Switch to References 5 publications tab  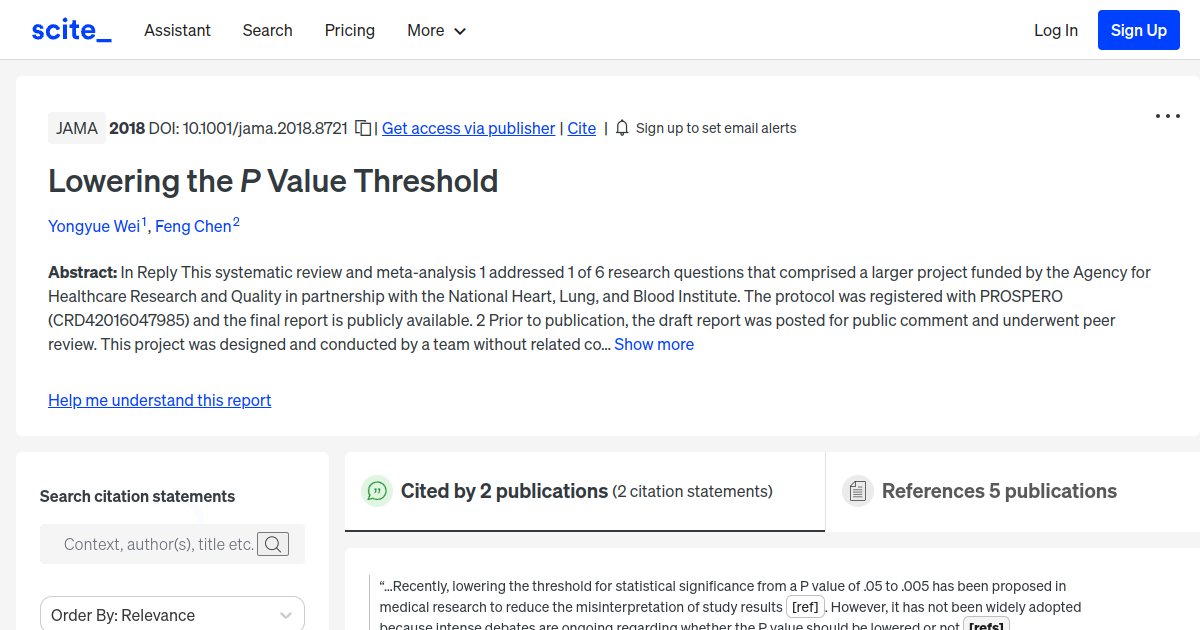(999, 491)
